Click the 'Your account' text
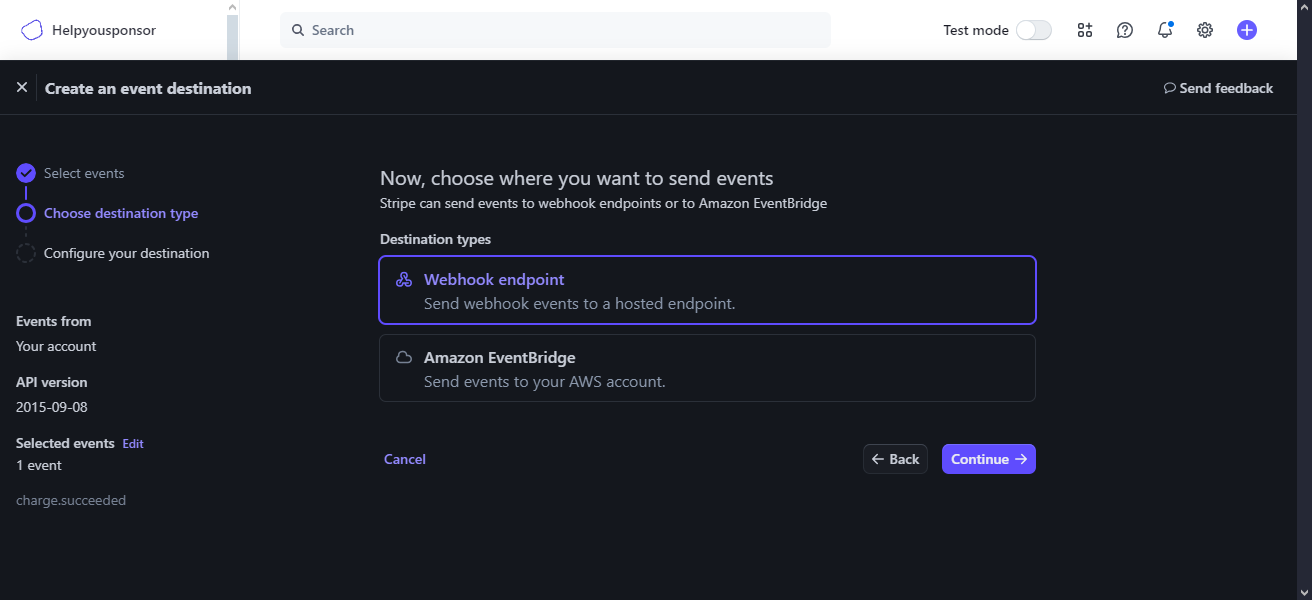This screenshot has height=600, width=1312. (x=56, y=346)
